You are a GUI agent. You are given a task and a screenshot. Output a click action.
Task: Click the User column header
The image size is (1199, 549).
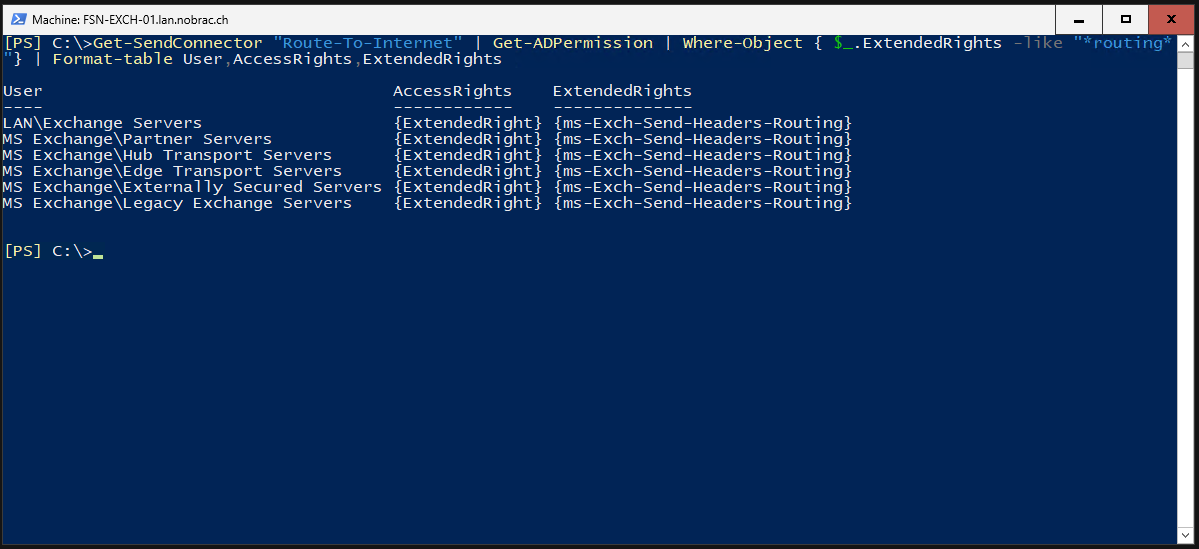point(22,91)
